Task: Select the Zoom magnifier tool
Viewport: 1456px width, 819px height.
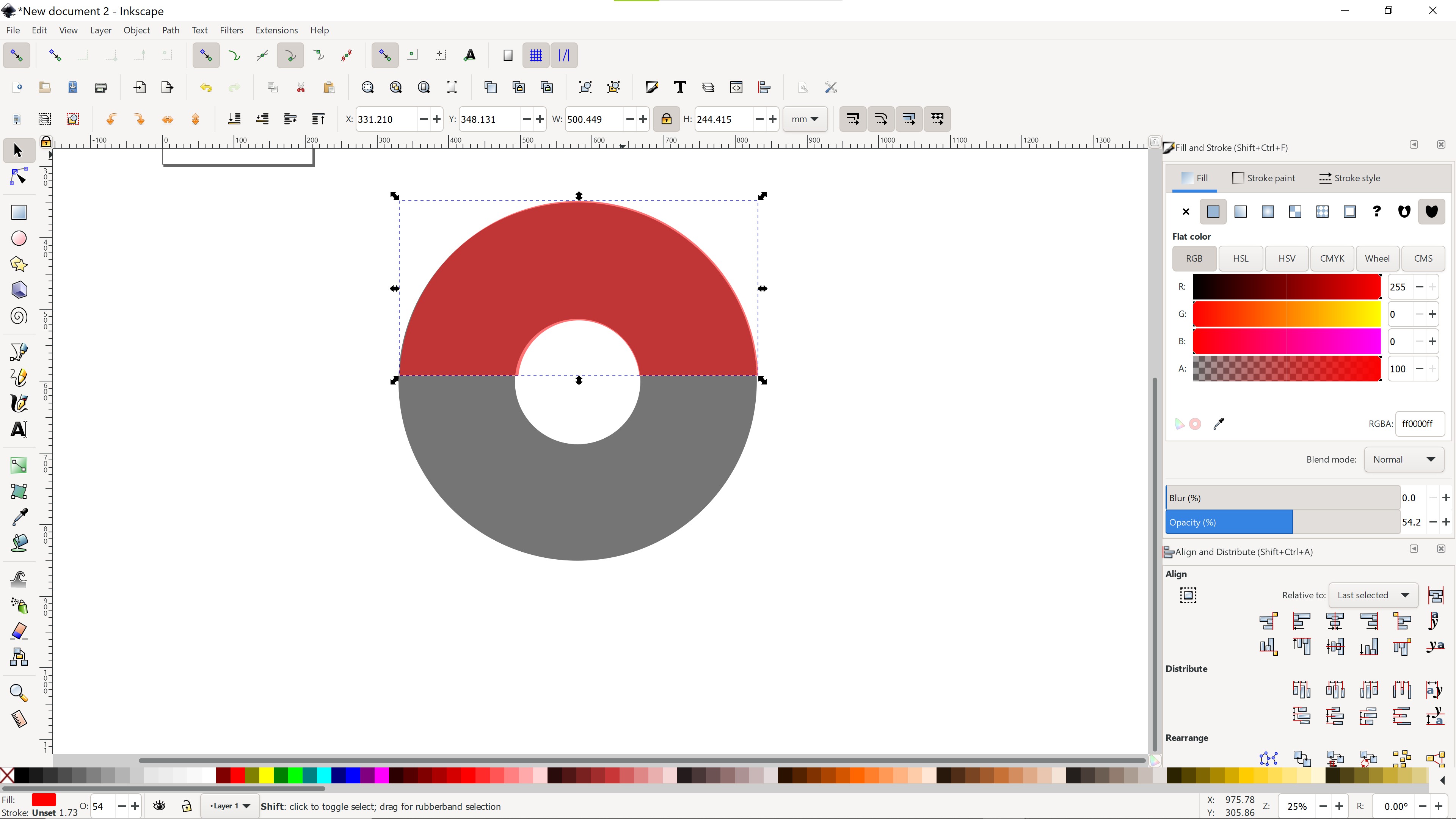Action: pyautogui.click(x=19, y=693)
